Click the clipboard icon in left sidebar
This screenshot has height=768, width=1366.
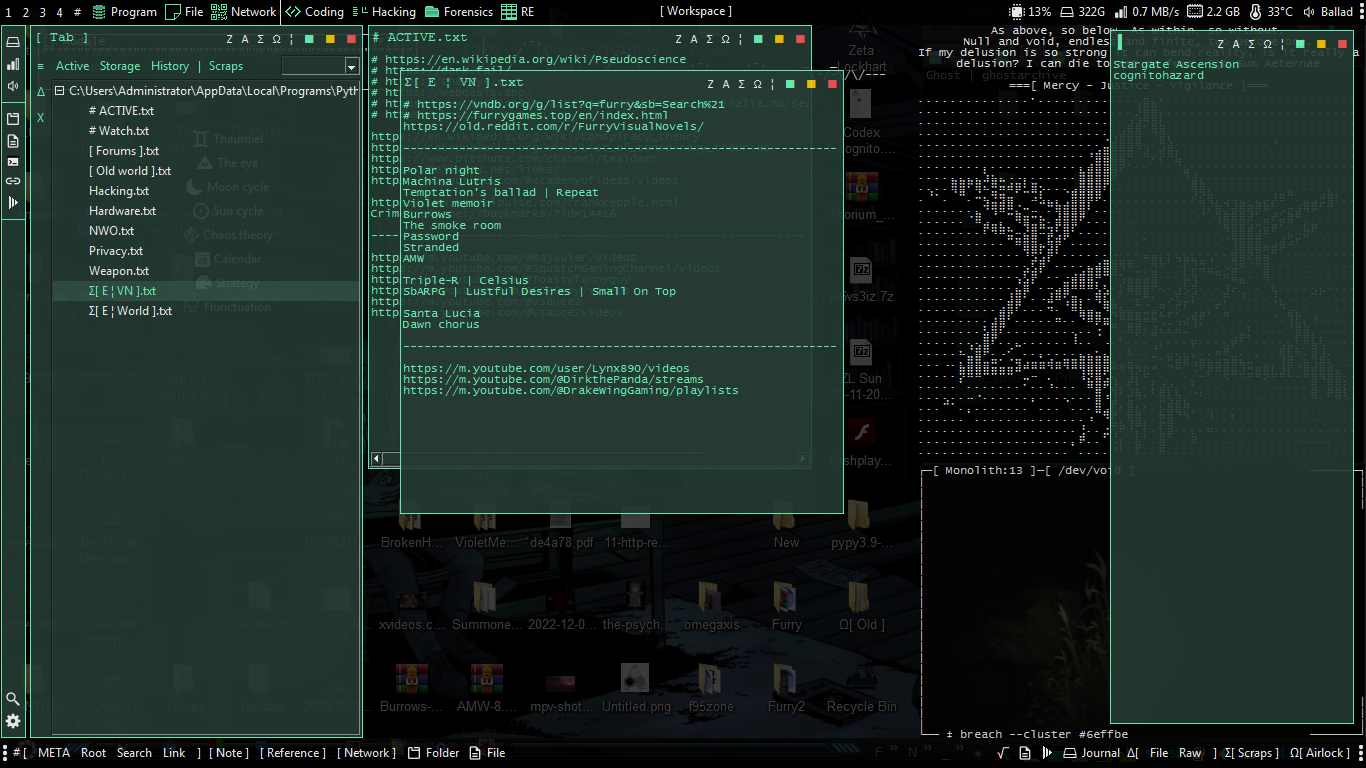(13, 118)
